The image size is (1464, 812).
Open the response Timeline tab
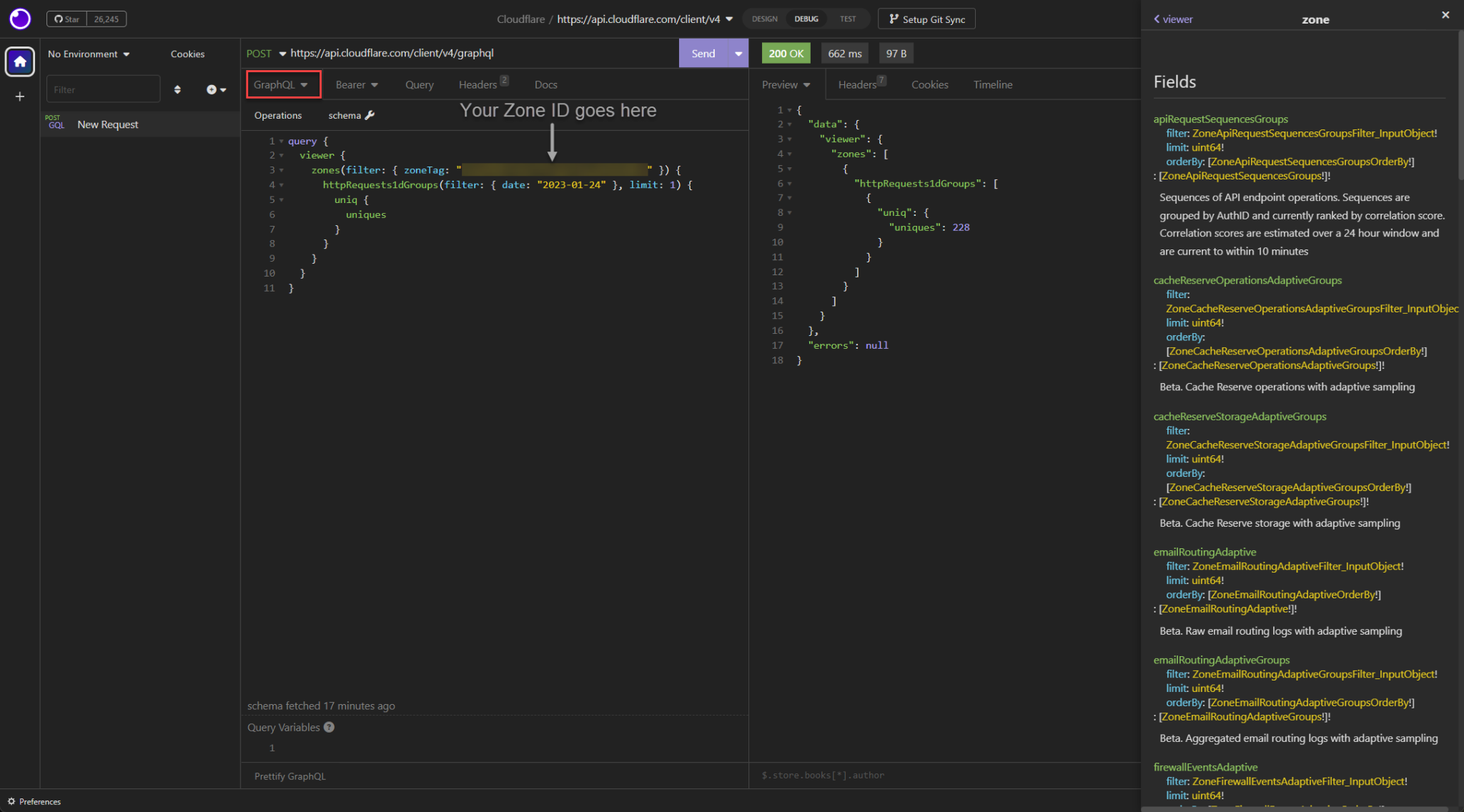[x=993, y=84]
